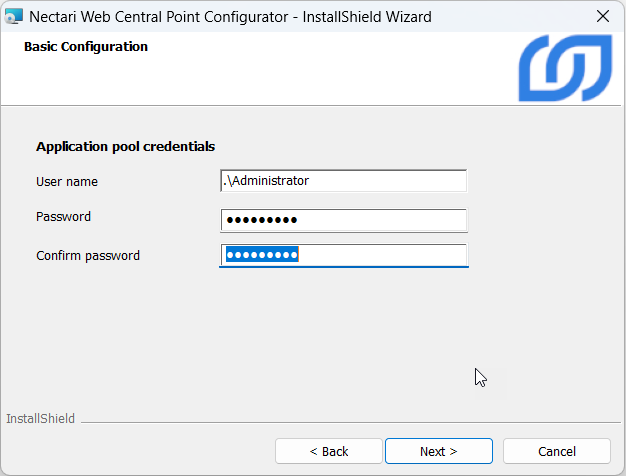
Task: Select the Confirm password input field
Action: click(343, 255)
